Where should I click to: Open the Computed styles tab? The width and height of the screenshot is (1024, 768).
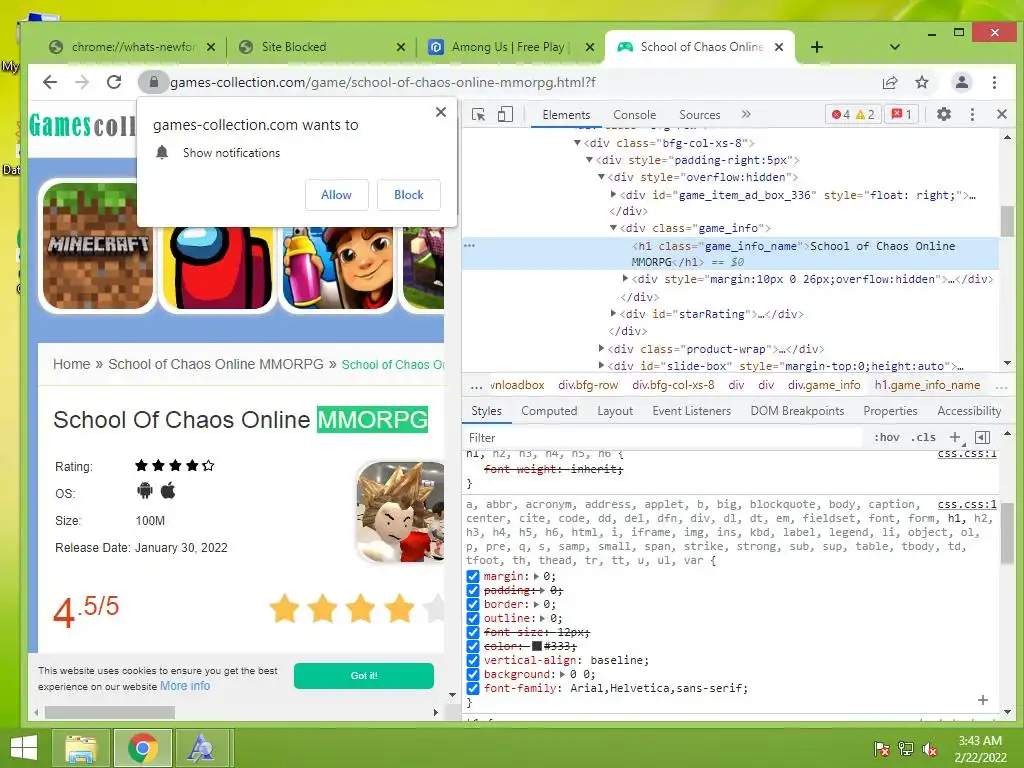(549, 411)
